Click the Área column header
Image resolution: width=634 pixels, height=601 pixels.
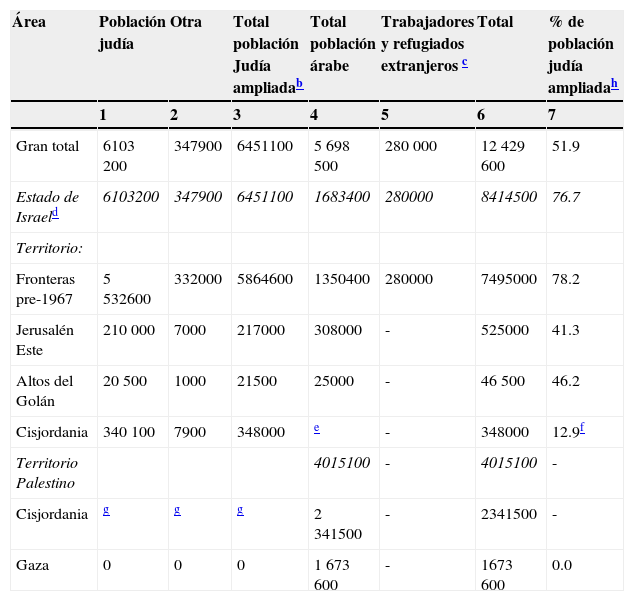tap(29, 22)
